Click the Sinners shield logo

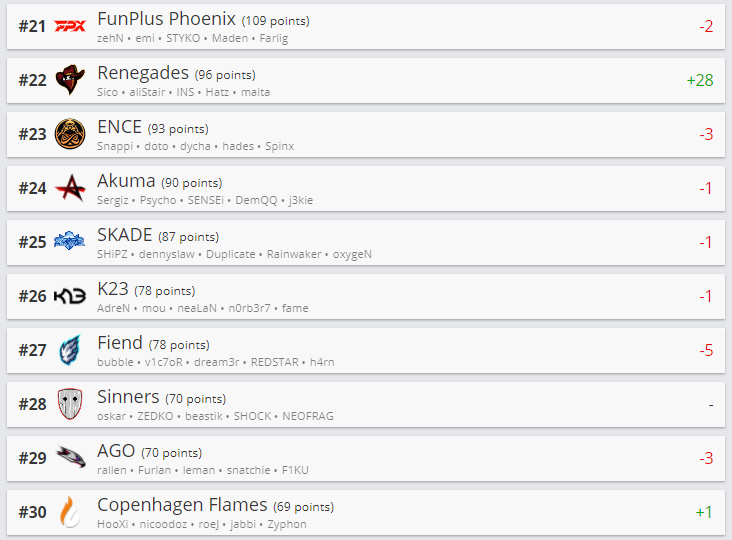[70, 404]
